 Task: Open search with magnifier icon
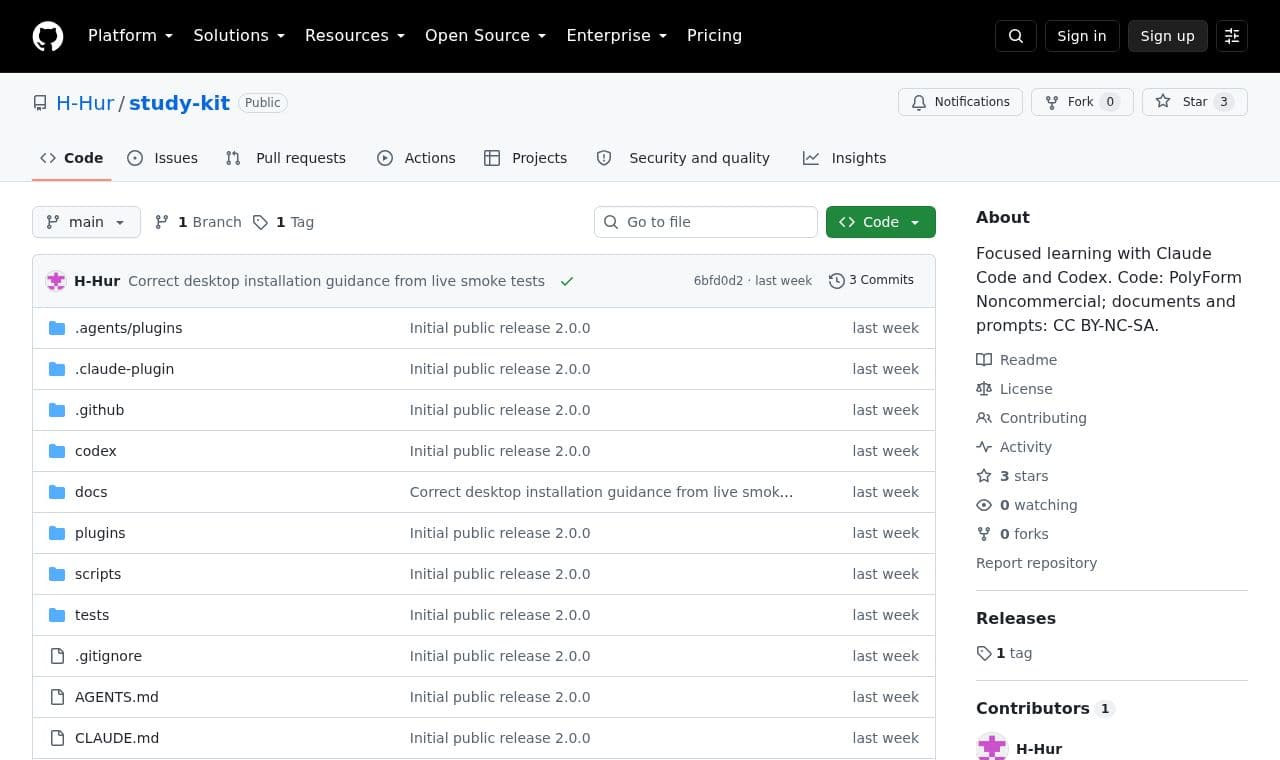pos(1016,36)
